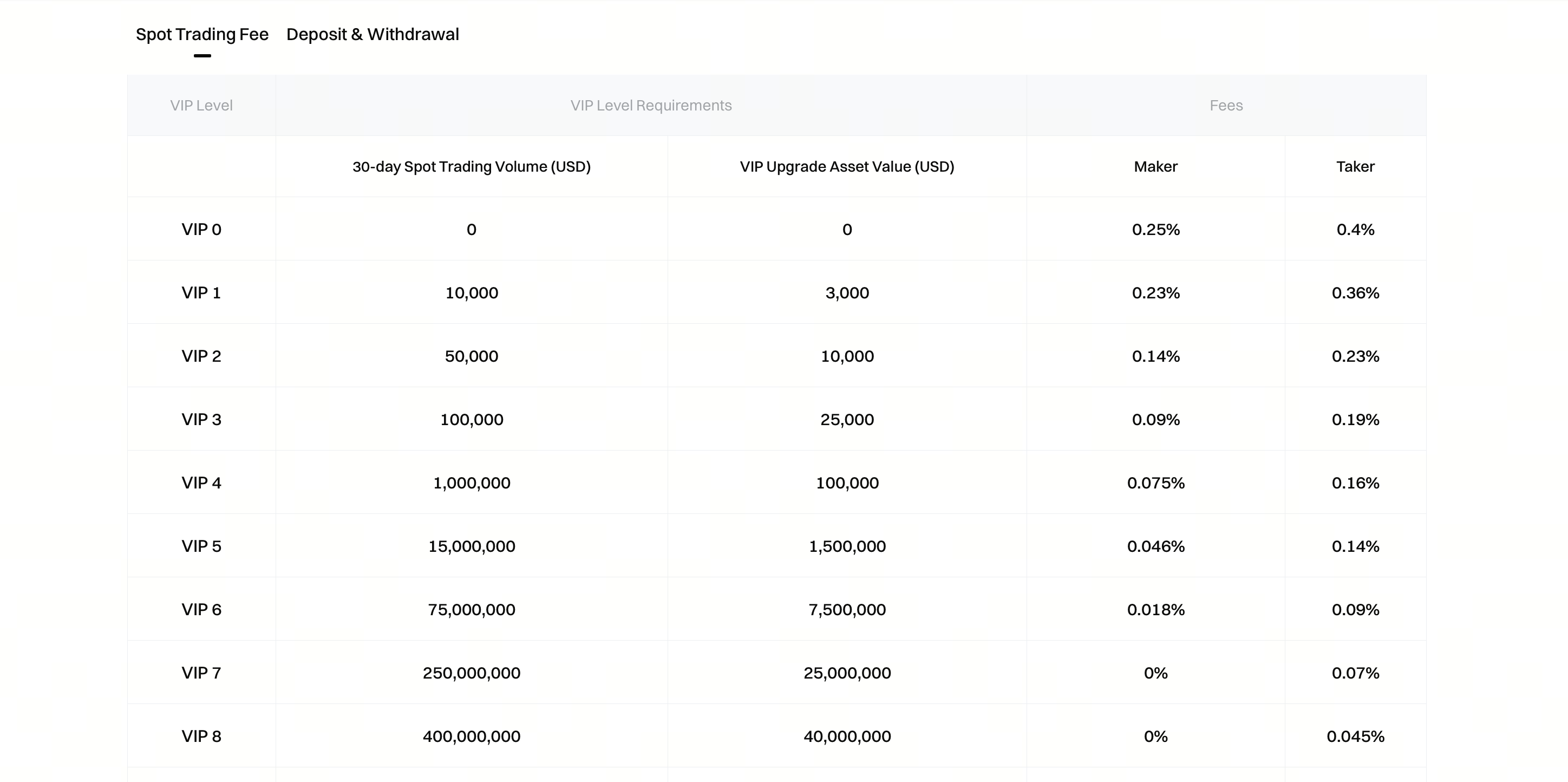Select the VIP 1 row label
Image resolution: width=1568 pixels, height=782 pixels.
pyautogui.click(x=201, y=293)
